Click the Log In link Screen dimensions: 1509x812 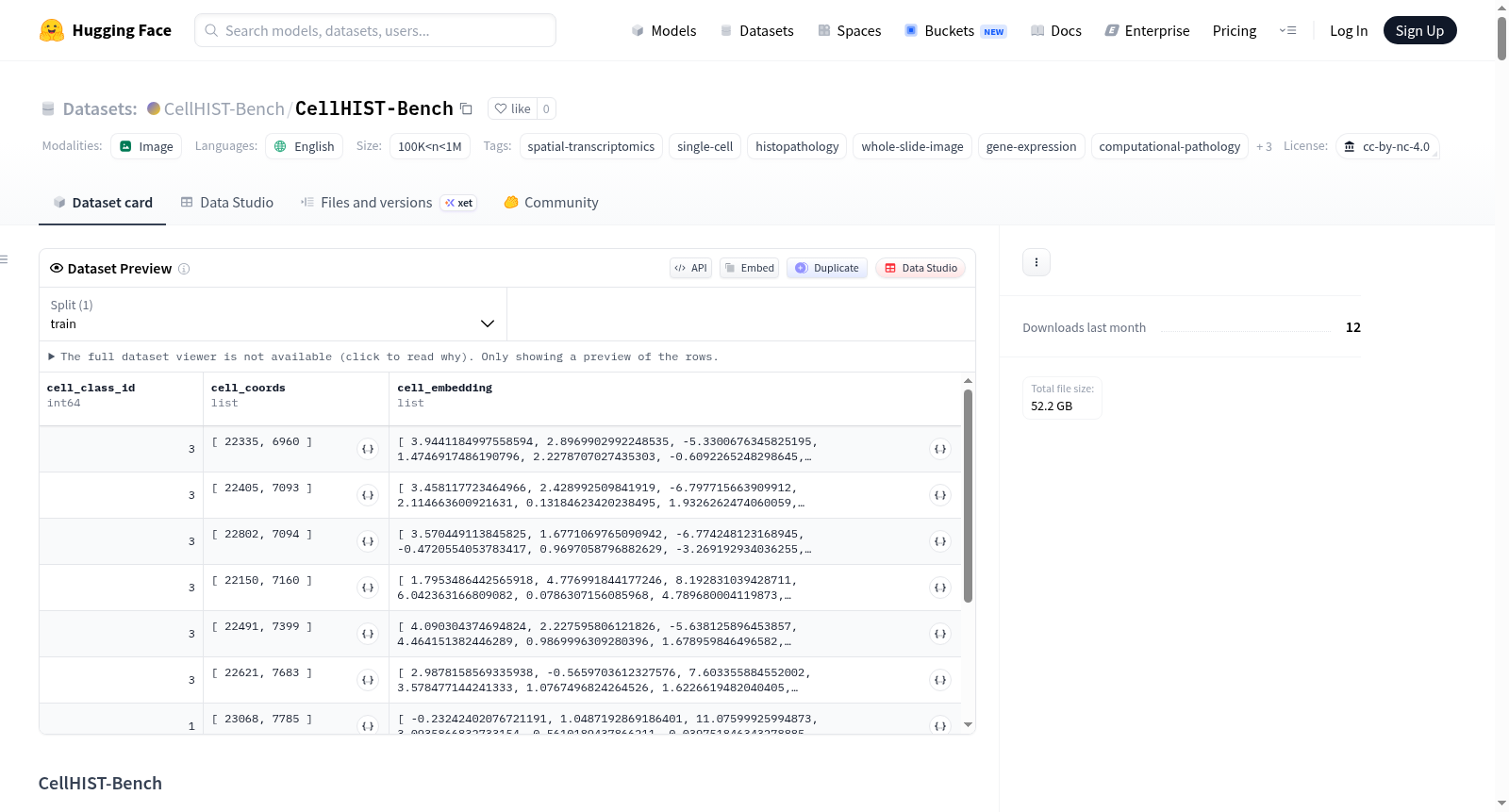click(x=1349, y=30)
